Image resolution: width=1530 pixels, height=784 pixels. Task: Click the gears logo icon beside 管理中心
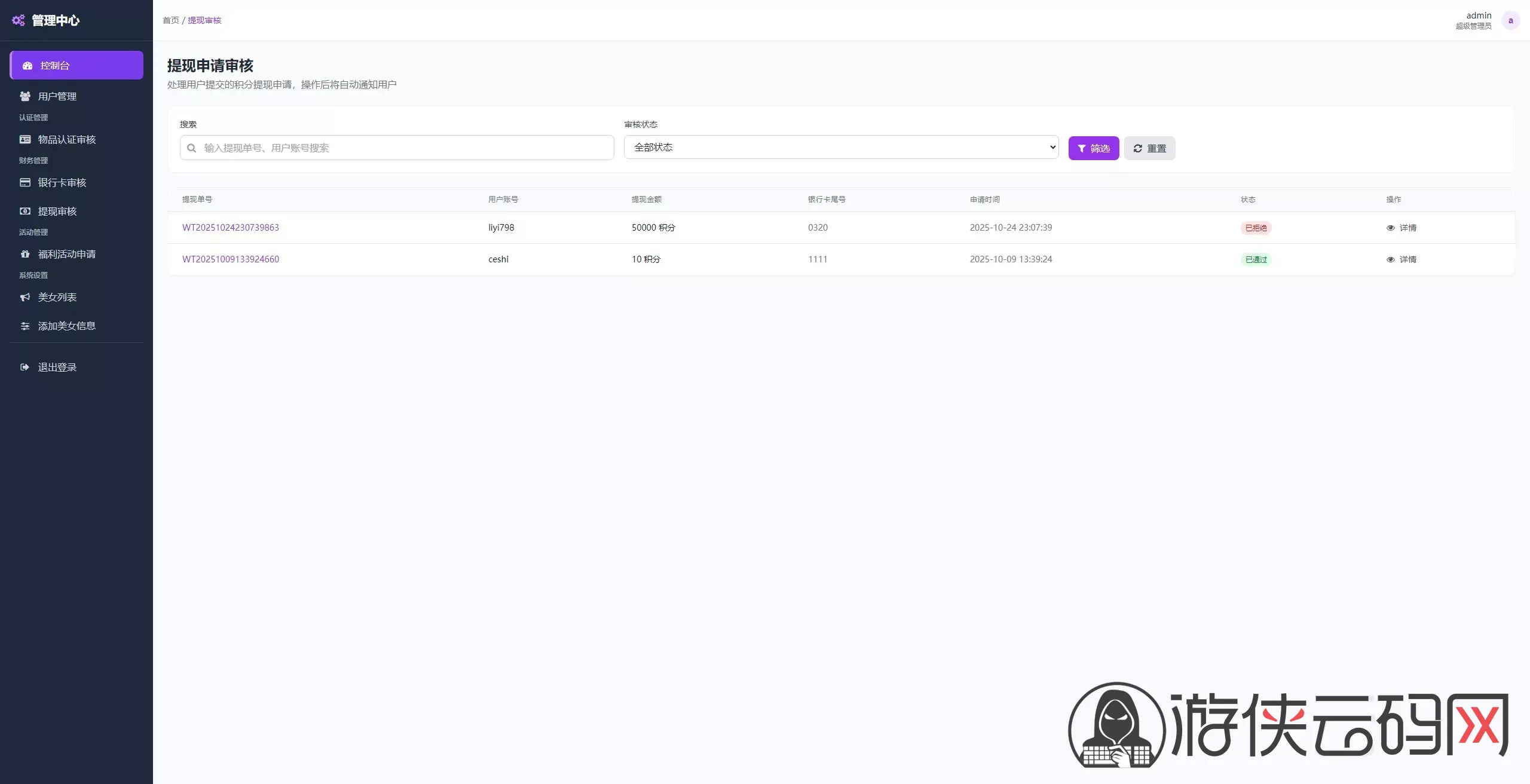(x=19, y=20)
